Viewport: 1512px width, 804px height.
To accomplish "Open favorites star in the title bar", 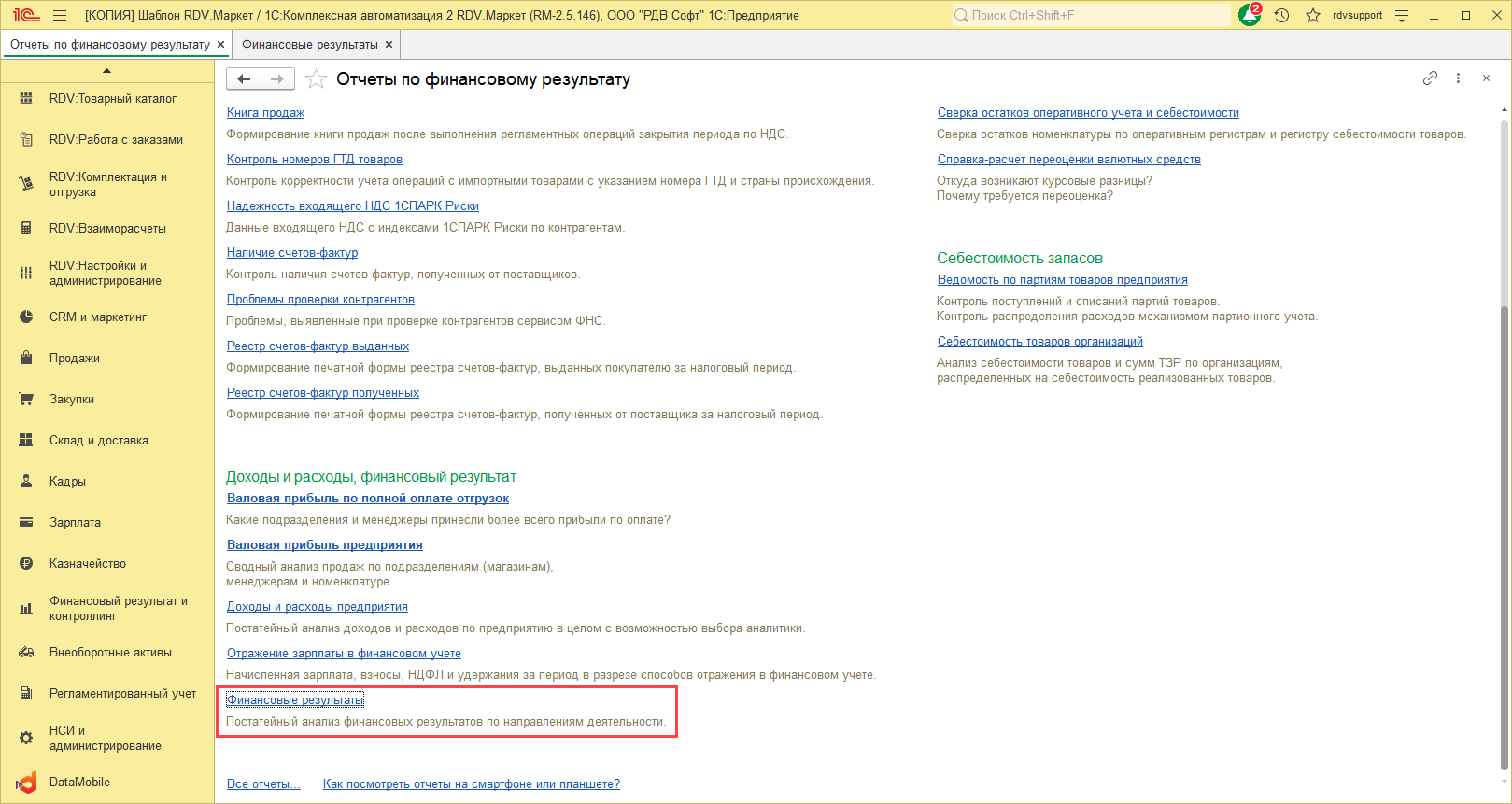I will click(1313, 16).
